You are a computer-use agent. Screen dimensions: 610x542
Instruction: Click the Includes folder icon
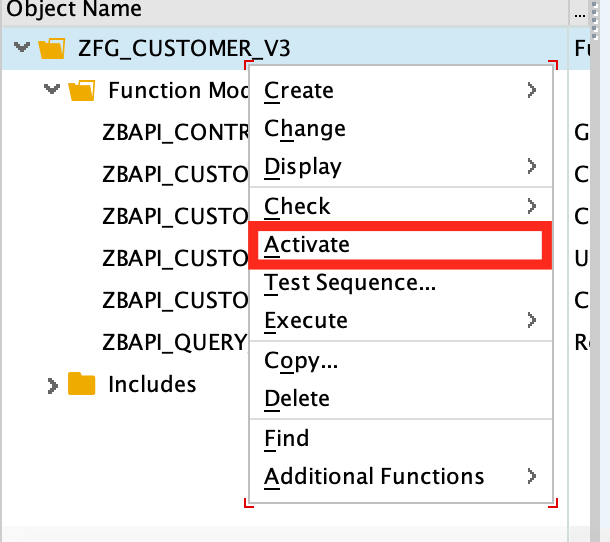pos(81,384)
